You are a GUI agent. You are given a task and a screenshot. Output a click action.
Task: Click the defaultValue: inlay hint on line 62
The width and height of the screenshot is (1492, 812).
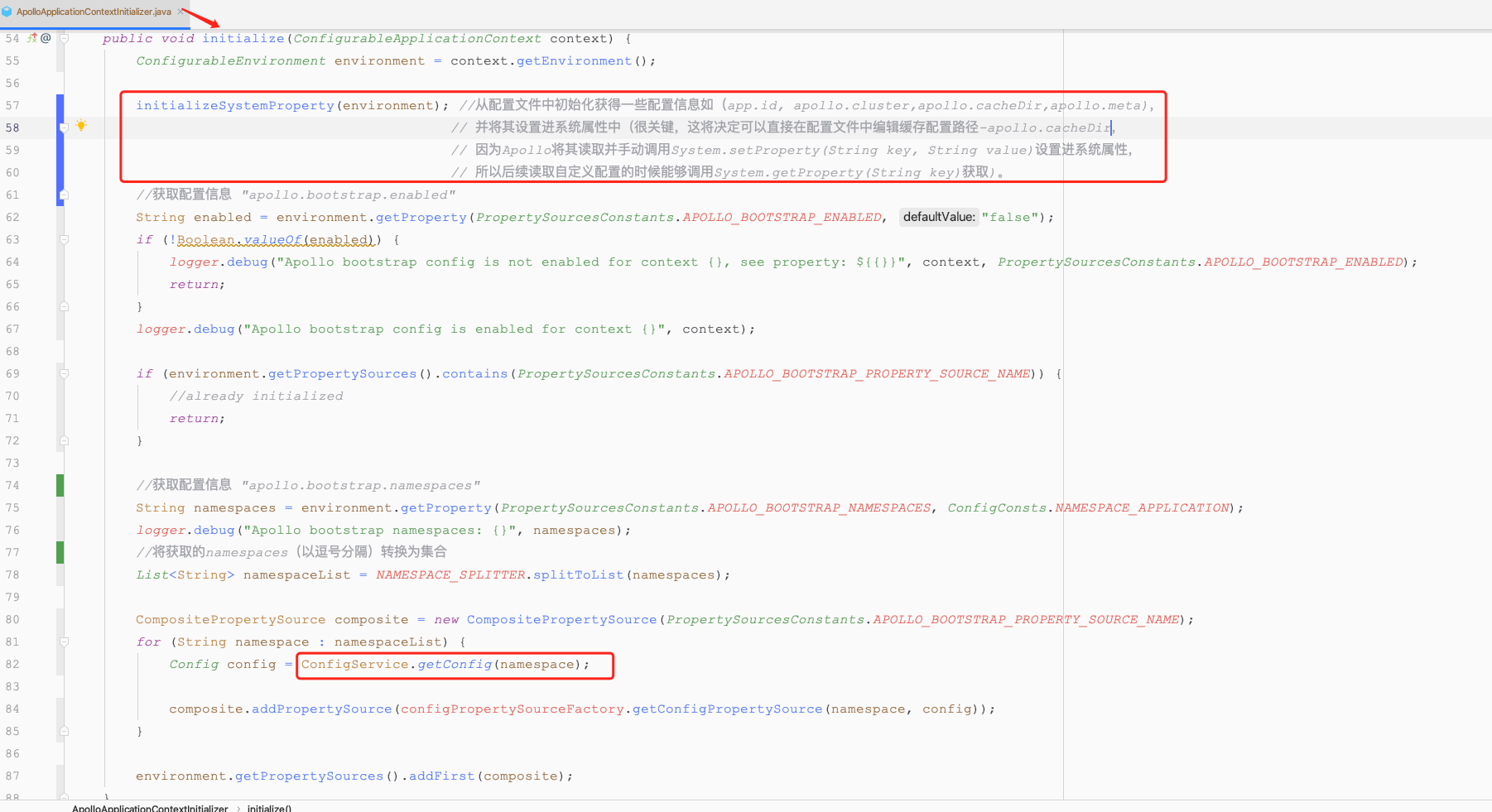pos(939,217)
